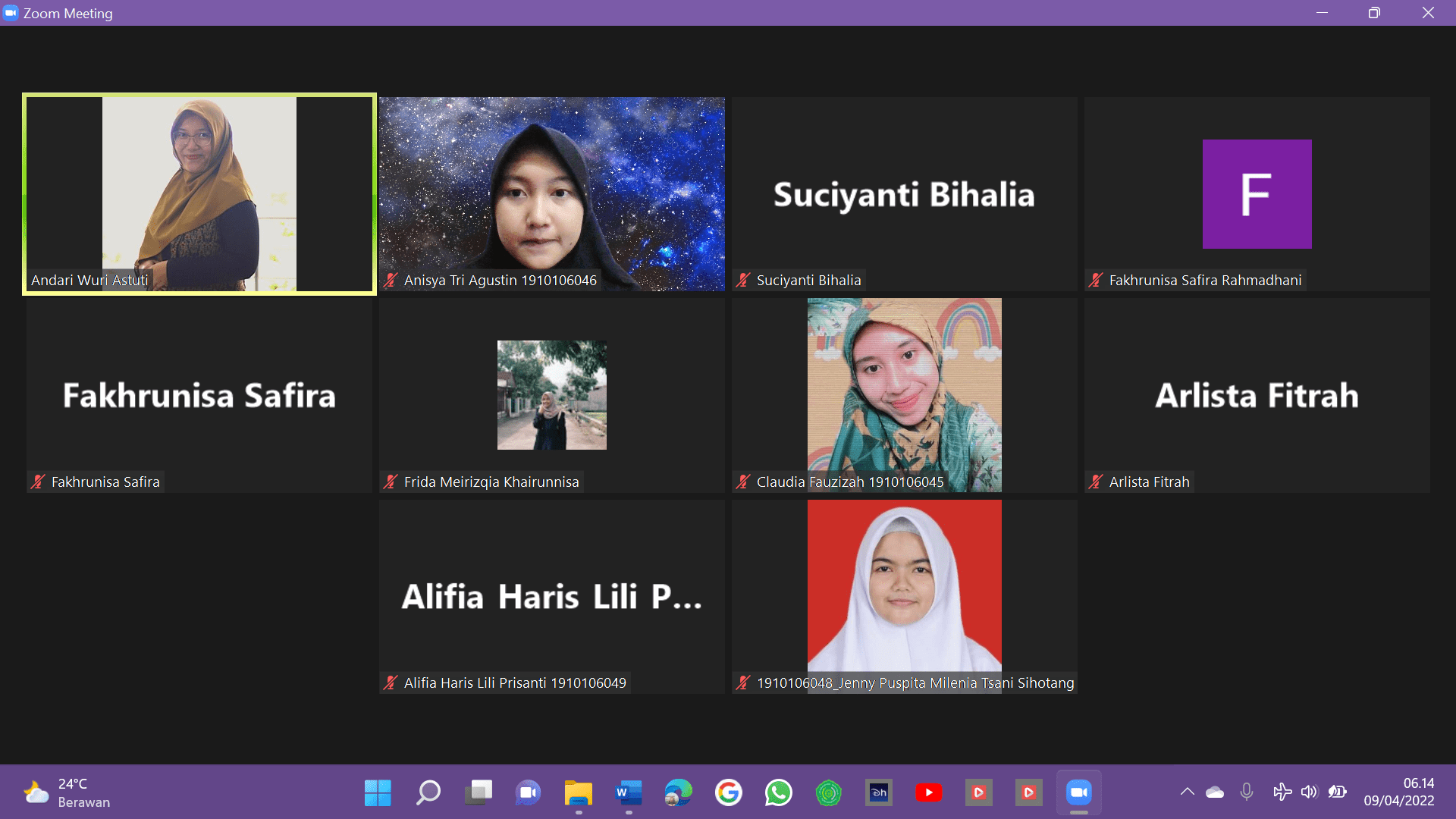The height and width of the screenshot is (819, 1456).
Task: Open the clock showing 06.14 09/04/2022
Action: point(1399,792)
